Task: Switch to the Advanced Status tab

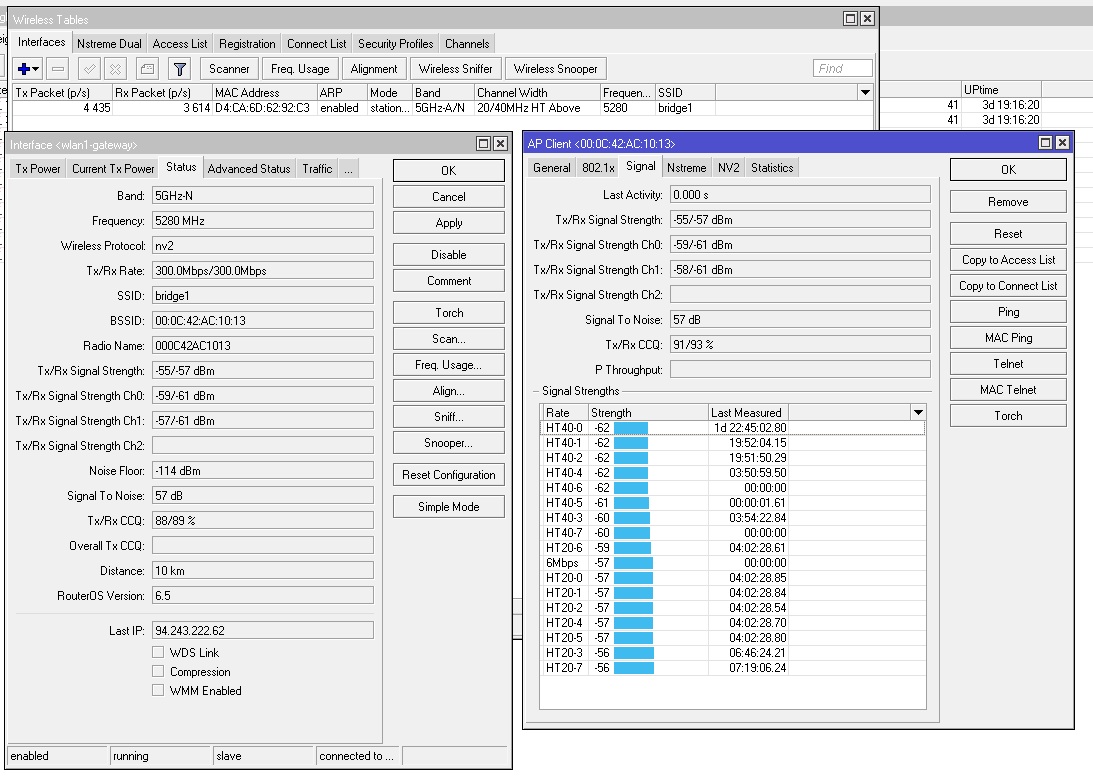Action: (249, 169)
